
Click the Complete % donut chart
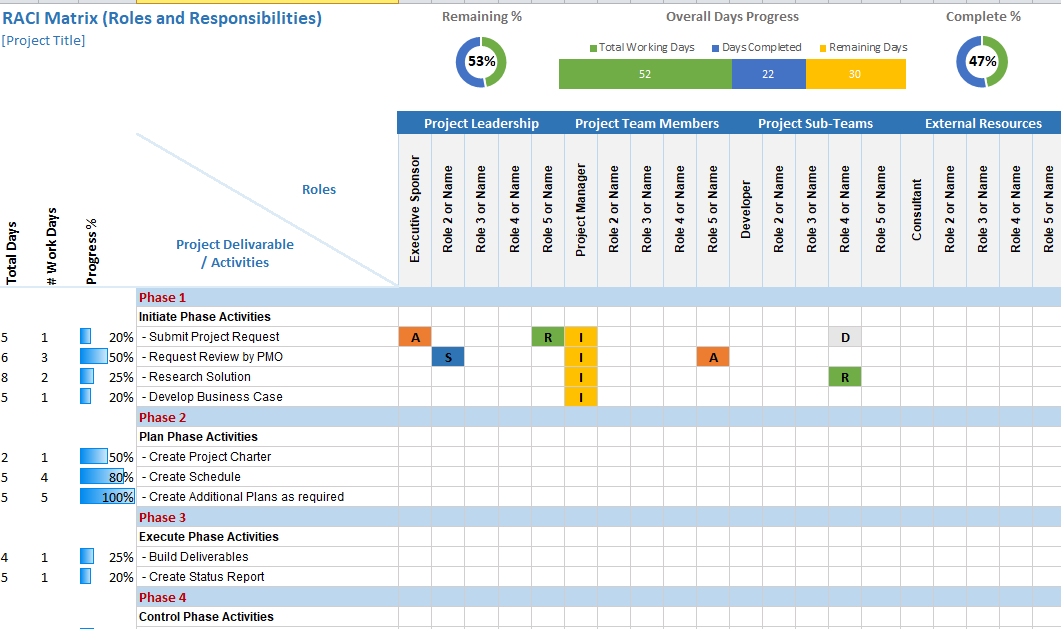pos(982,61)
